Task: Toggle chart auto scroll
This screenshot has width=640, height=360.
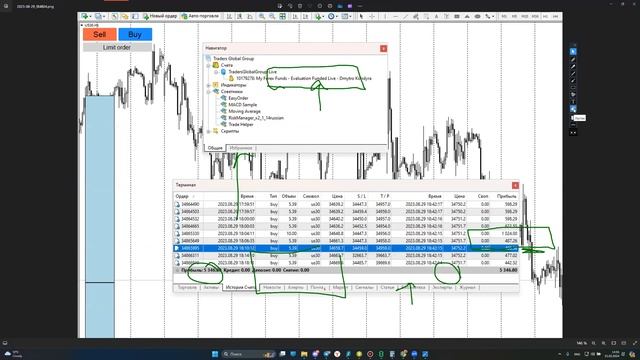Action: (x=294, y=16)
